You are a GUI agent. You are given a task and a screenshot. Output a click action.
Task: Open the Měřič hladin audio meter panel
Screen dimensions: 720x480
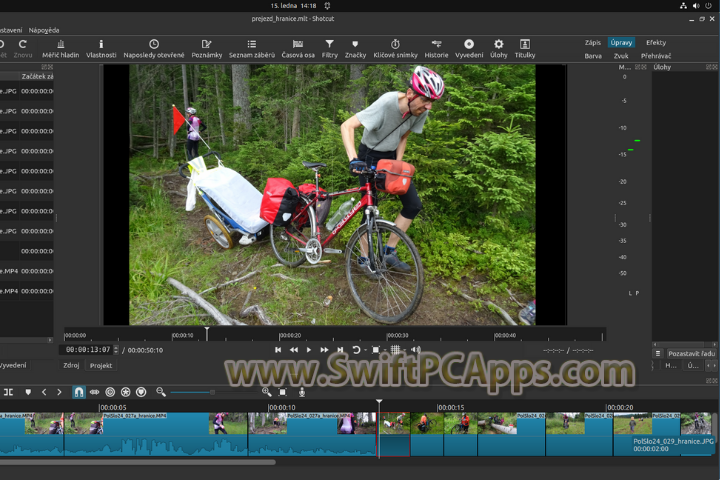61,49
